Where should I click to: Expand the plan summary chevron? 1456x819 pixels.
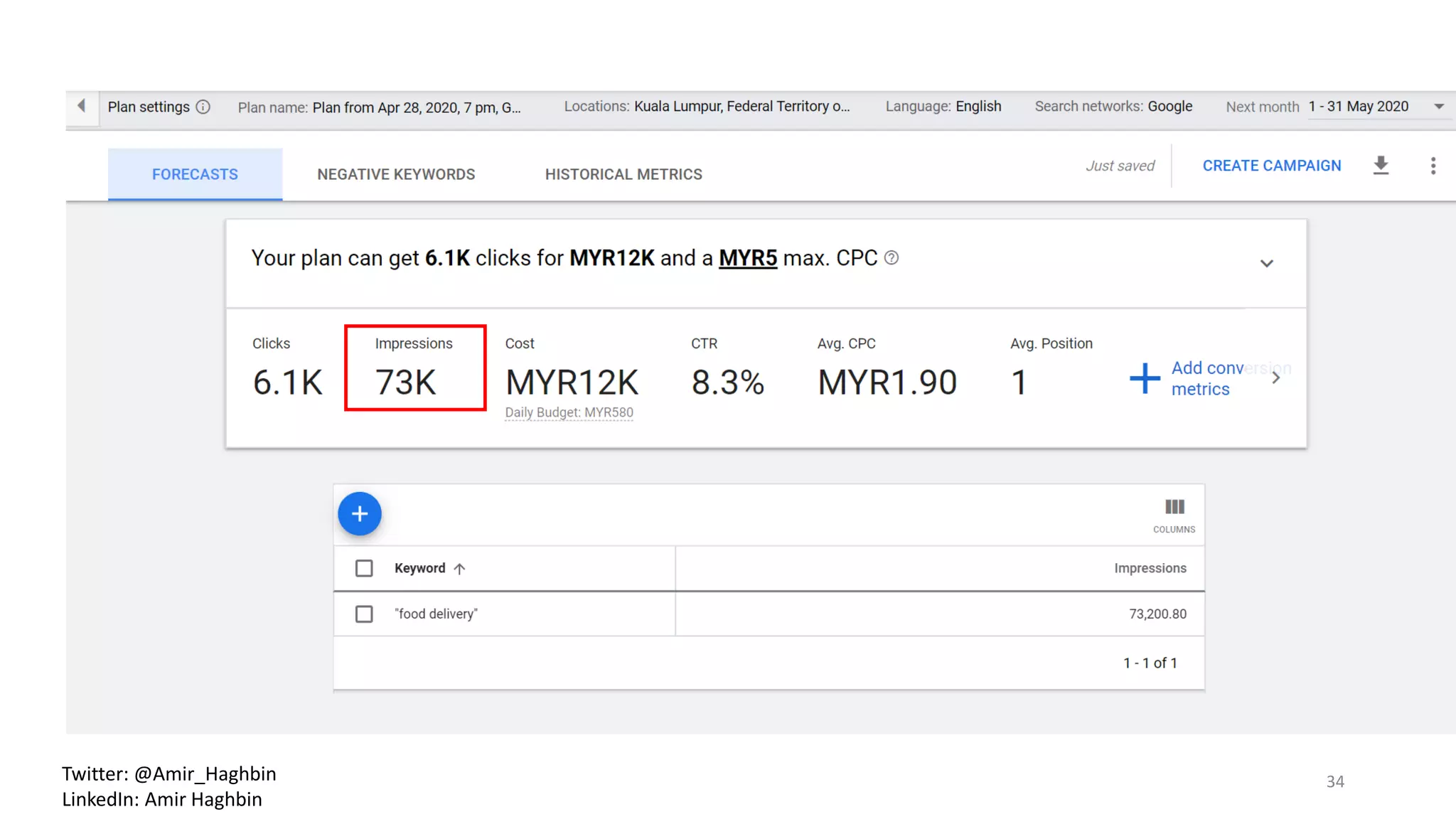click(x=1266, y=263)
